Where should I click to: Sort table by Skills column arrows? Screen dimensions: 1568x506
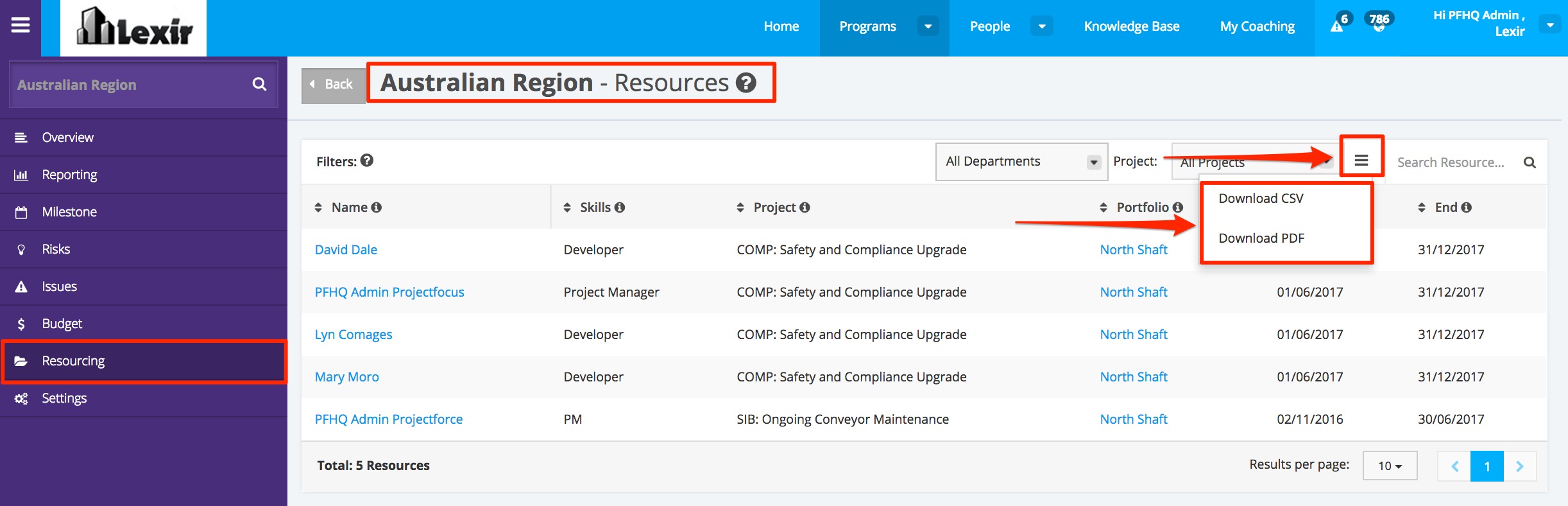tap(567, 207)
